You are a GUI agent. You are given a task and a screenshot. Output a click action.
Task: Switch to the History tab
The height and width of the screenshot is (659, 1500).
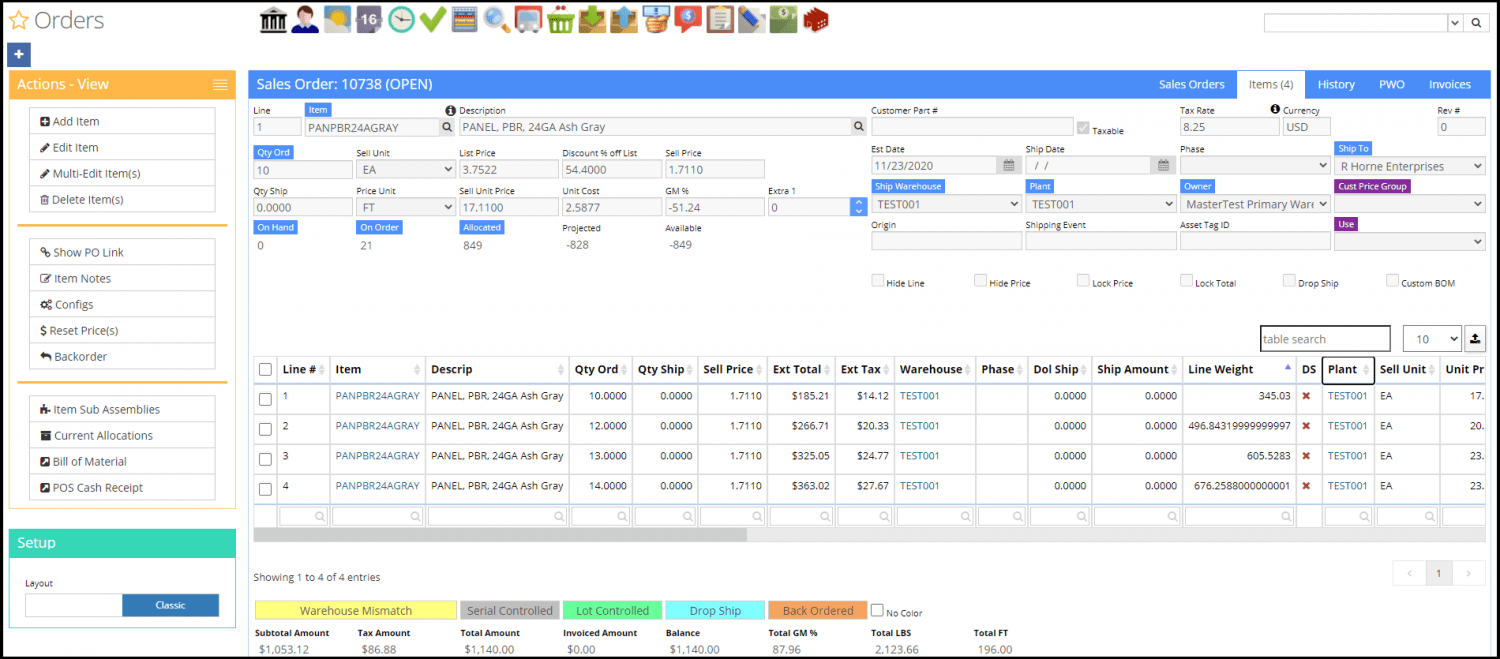[x=1336, y=85]
